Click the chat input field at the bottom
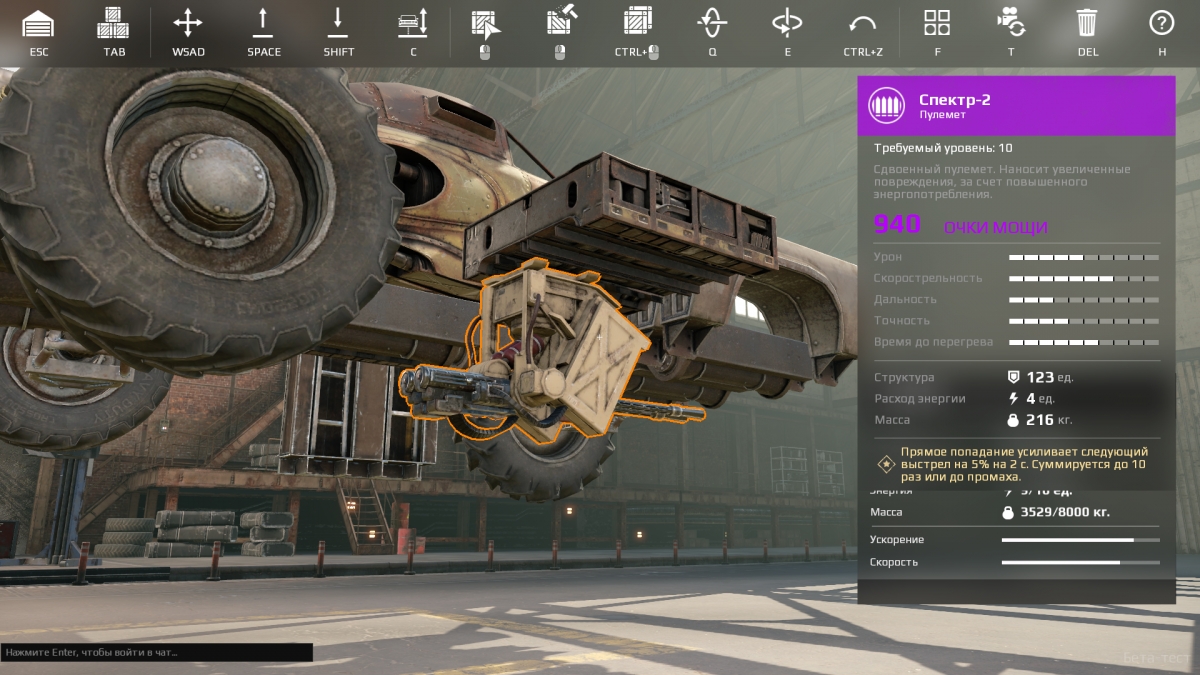This screenshot has width=1200, height=675. click(x=156, y=652)
